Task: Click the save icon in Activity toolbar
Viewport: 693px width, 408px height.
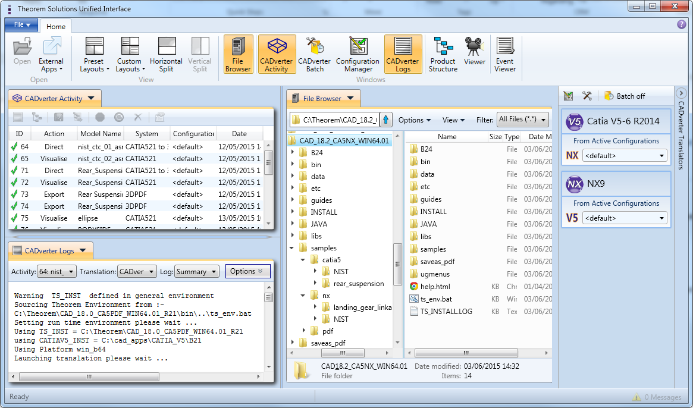Action: (x=58, y=117)
